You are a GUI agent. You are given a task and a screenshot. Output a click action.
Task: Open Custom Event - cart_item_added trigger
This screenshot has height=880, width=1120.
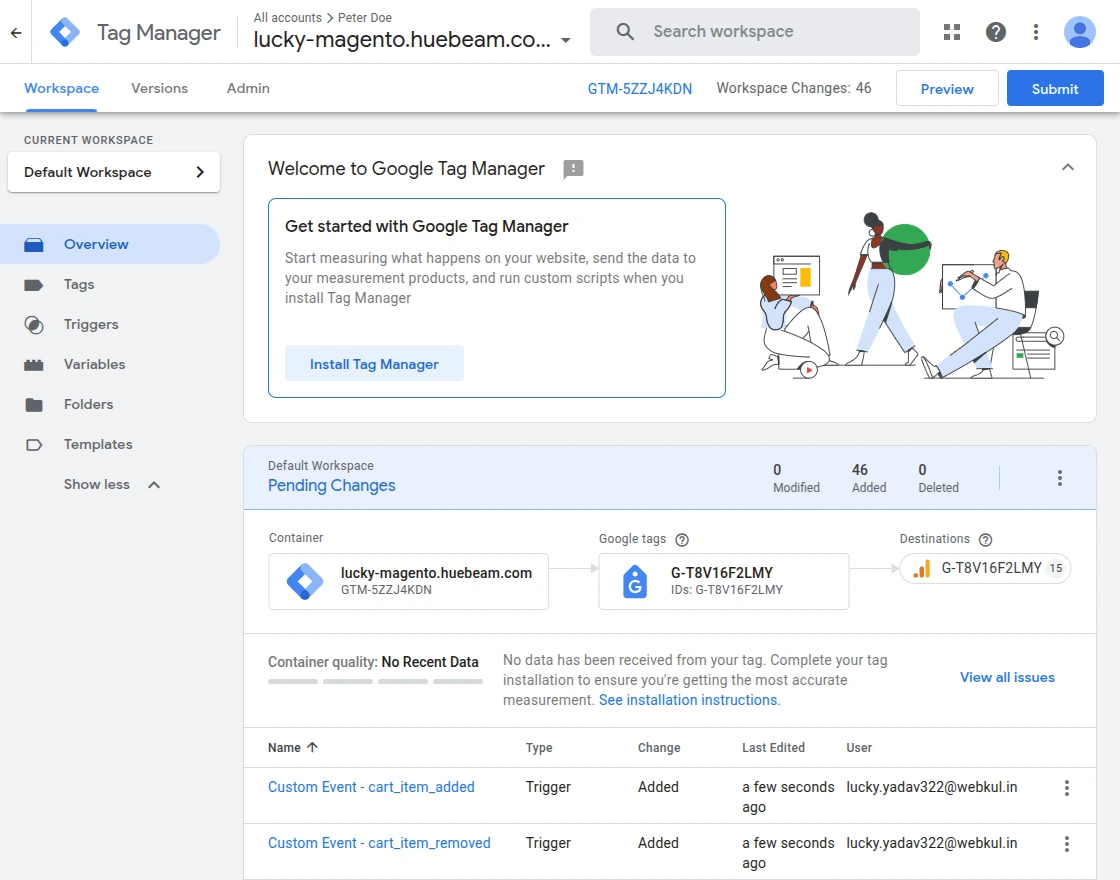point(371,787)
